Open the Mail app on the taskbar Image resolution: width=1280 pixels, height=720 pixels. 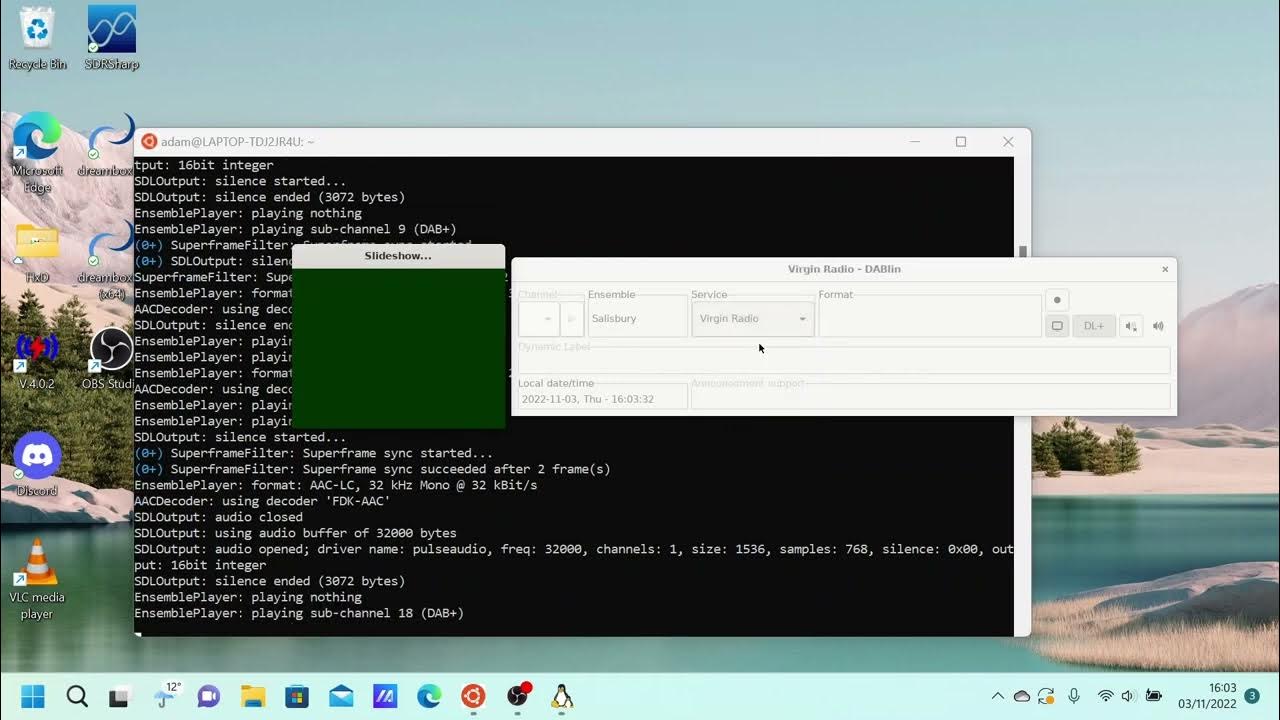click(341, 696)
